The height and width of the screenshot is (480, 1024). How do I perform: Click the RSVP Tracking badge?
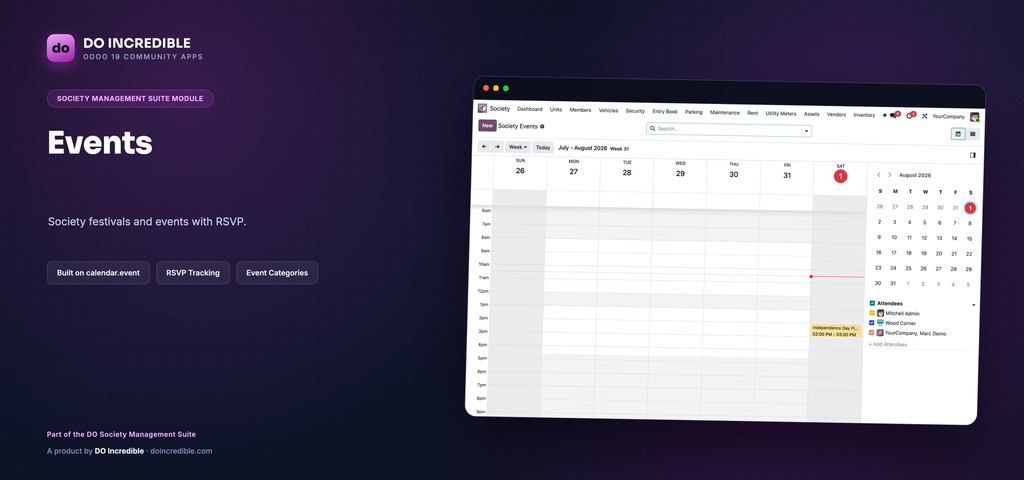pos(193,273)
